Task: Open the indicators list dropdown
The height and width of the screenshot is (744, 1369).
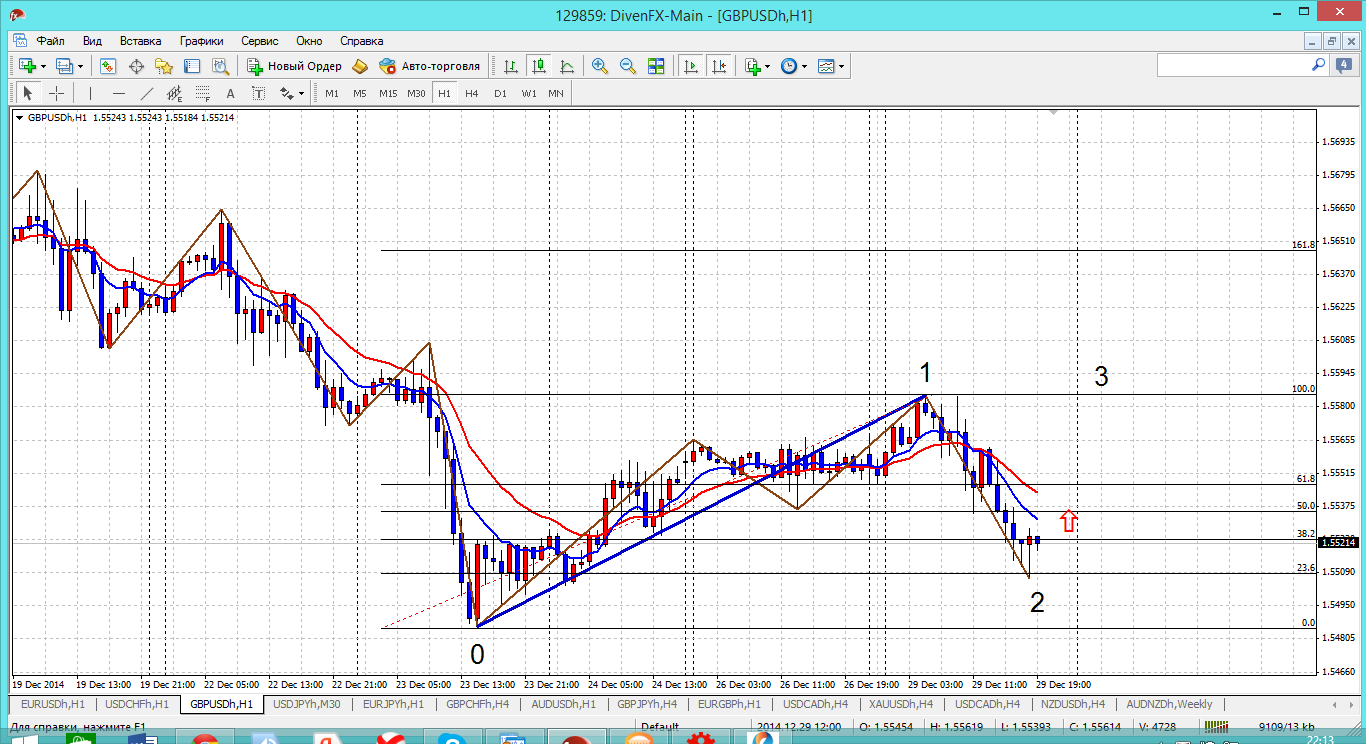Action: point(767,67)
